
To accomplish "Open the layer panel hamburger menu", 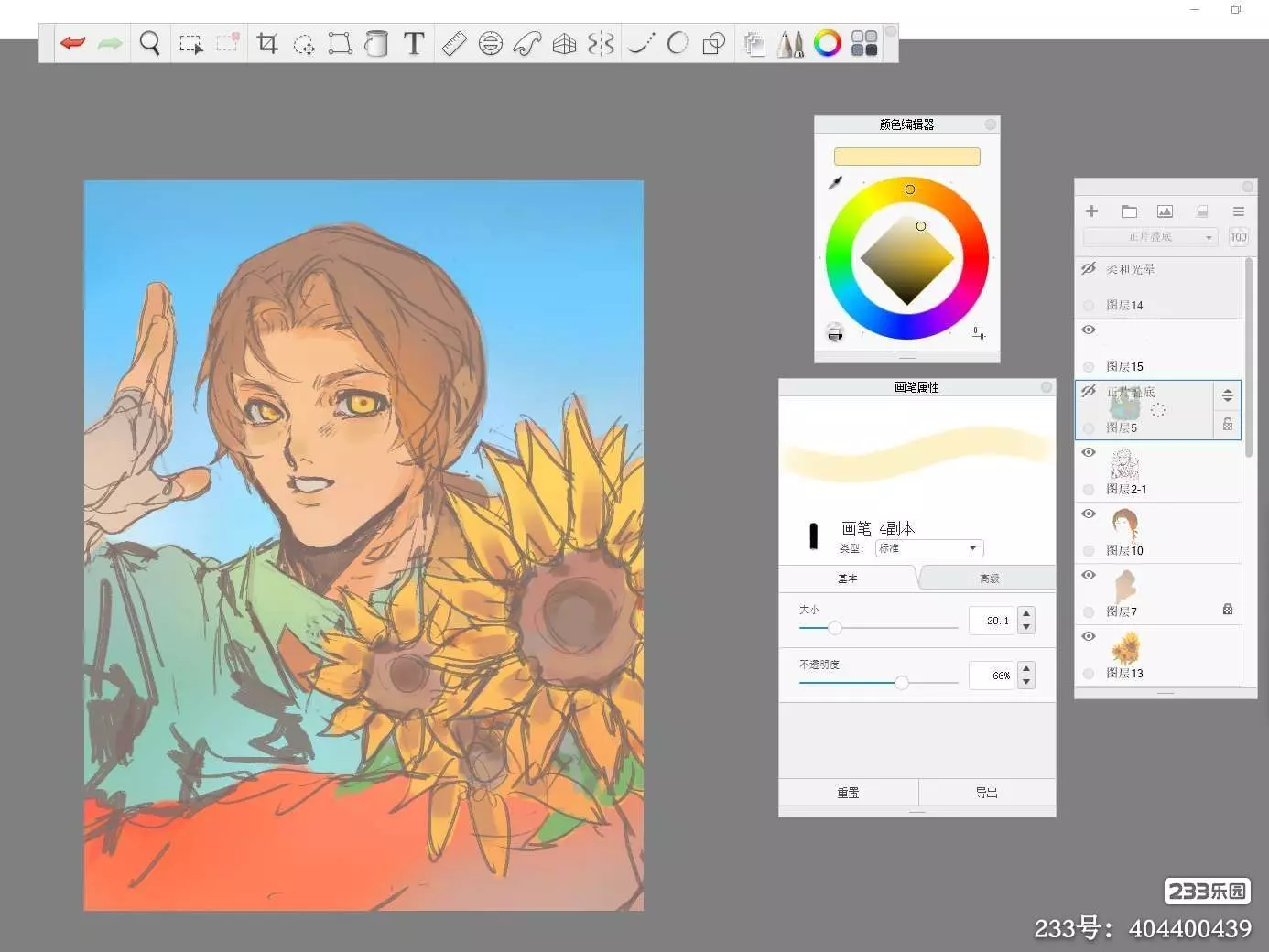I will (x=1238, y=211).
